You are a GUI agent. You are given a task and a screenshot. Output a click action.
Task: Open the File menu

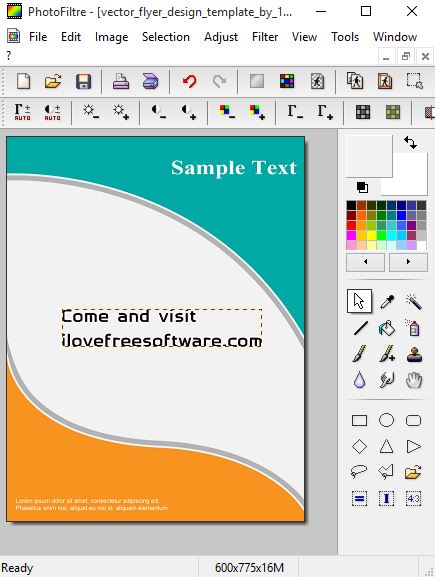[38, 37]
